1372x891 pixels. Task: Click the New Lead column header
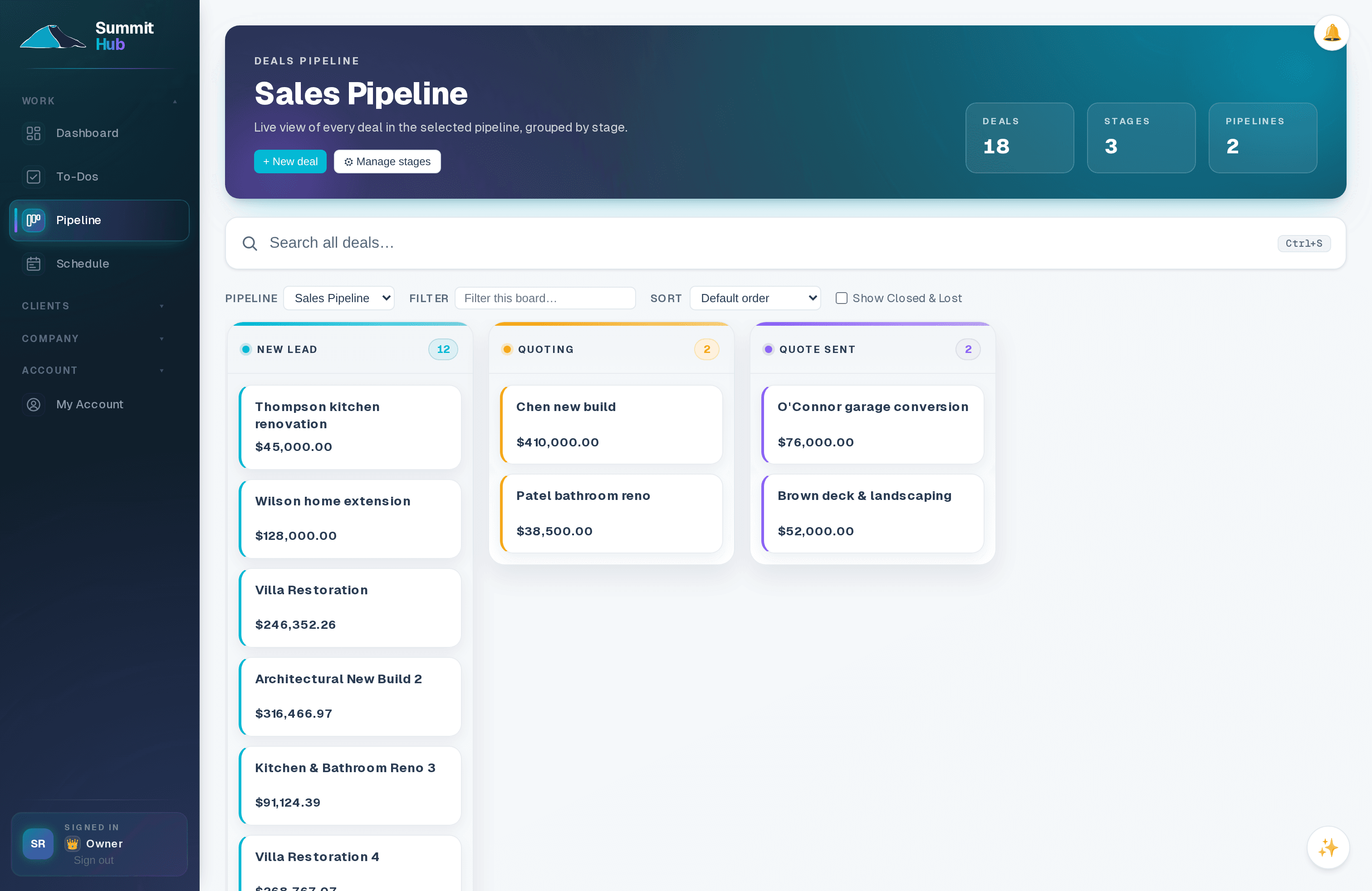(350, 349)
